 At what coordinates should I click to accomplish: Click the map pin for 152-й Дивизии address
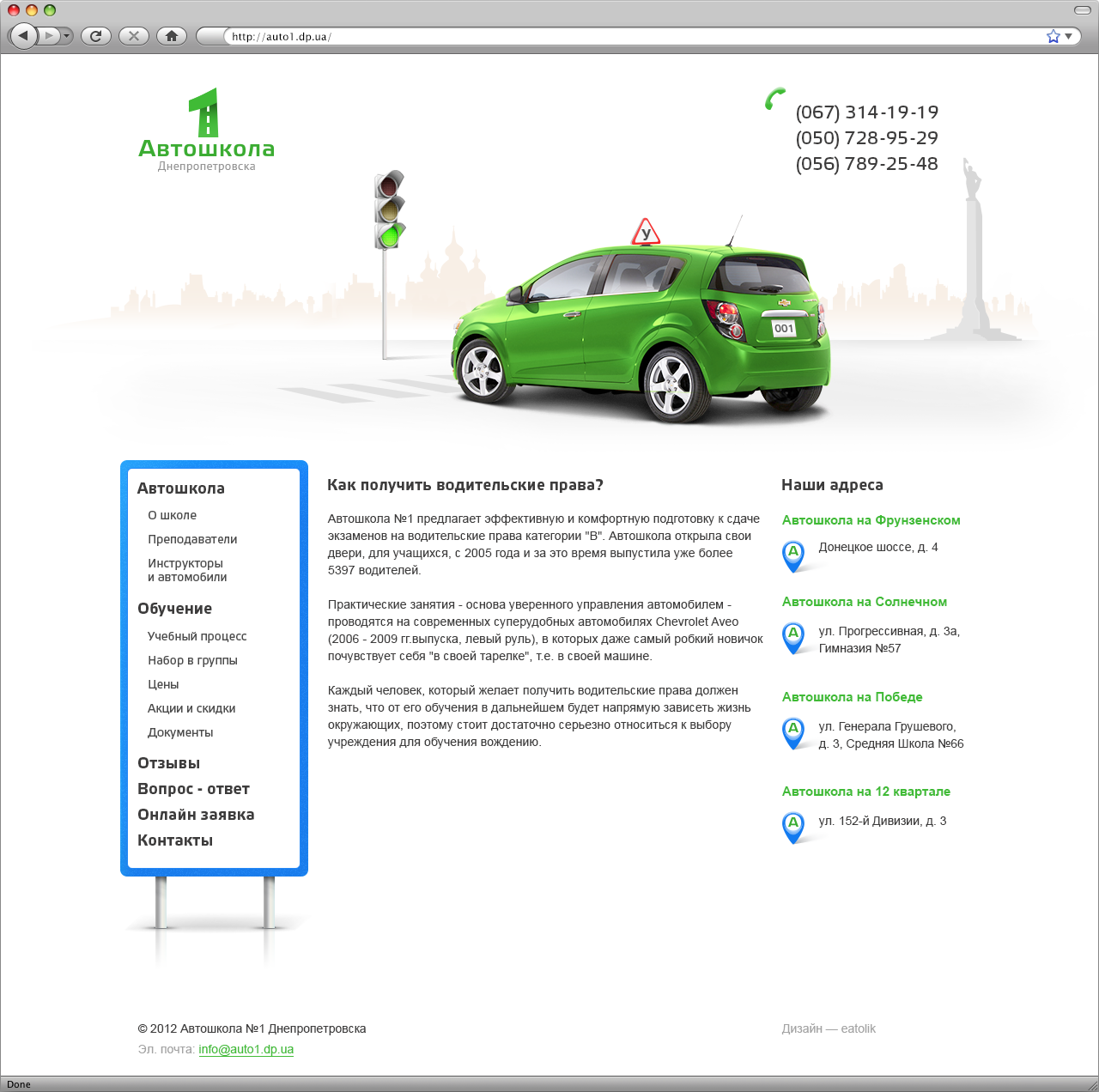coord(793,827)
